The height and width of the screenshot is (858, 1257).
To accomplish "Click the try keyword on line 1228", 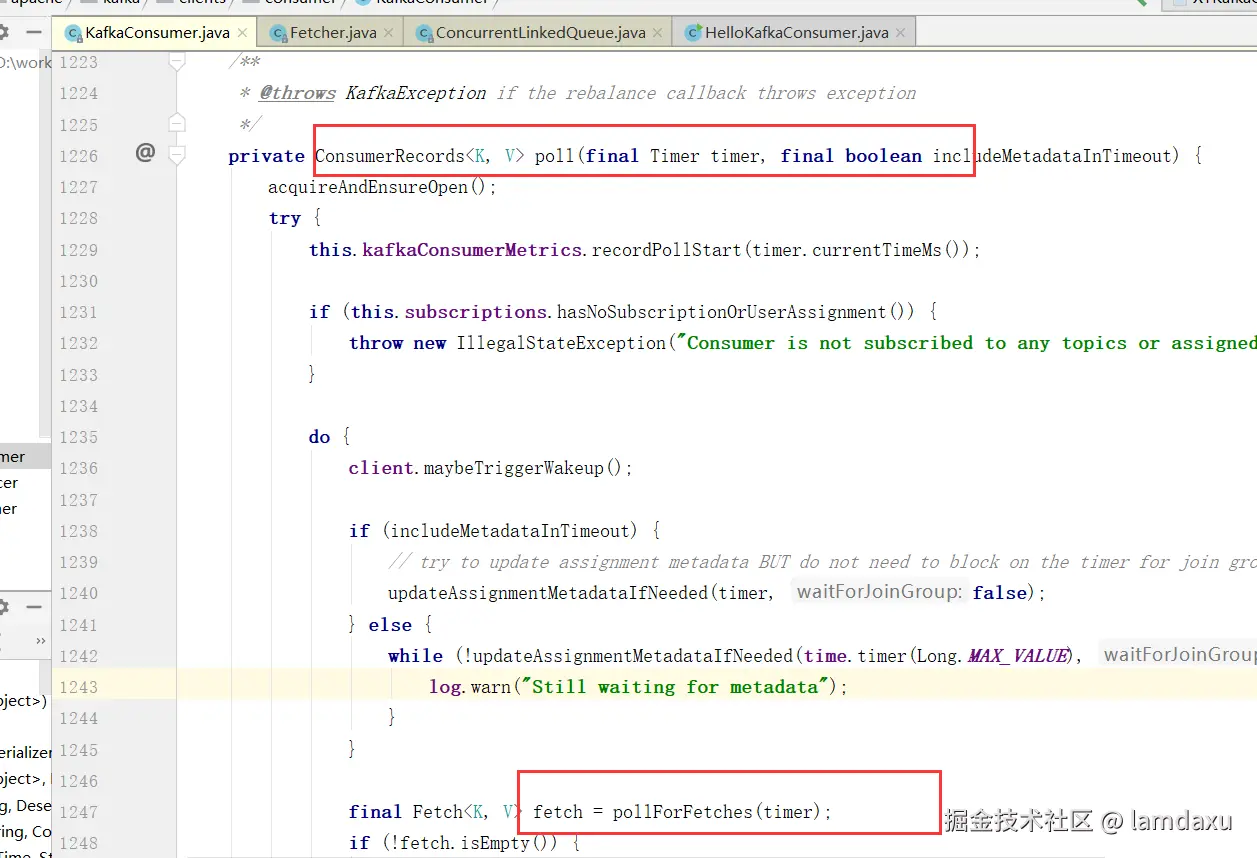I will [284, 218].
